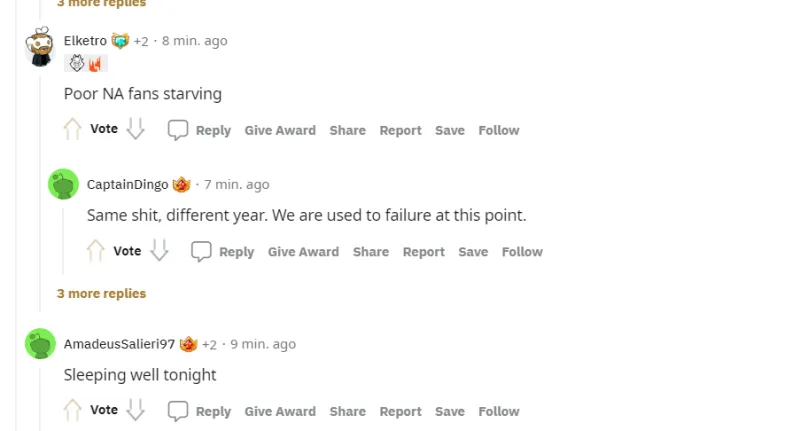
Task: Open Elketro's username profile link
Action: click(x=85, y=41)
